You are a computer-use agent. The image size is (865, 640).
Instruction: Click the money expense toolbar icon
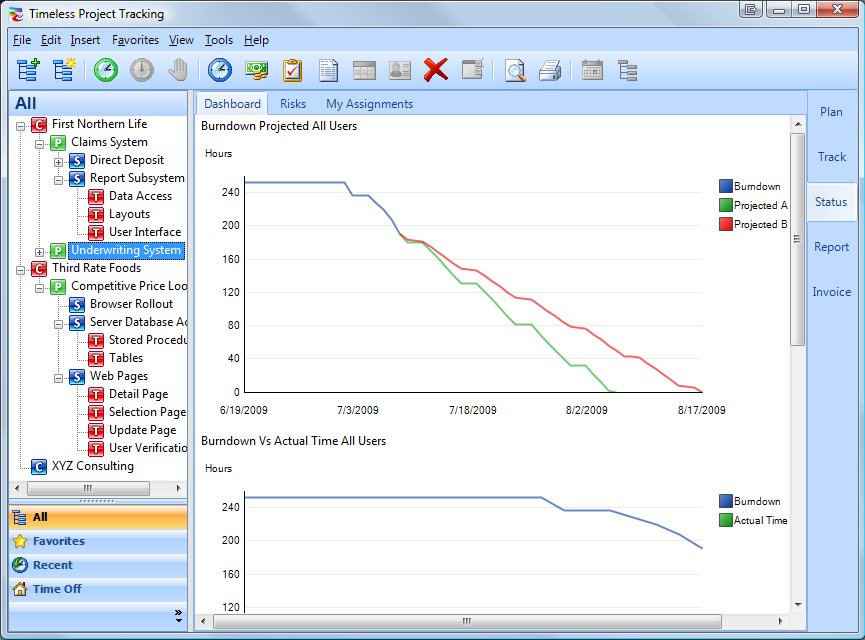[257, 70]
